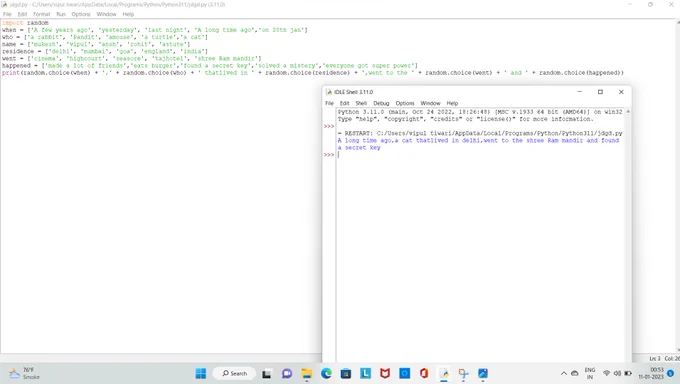Open the Windows Start menu
The image size is (680, 384).
[x=201, y=373]
